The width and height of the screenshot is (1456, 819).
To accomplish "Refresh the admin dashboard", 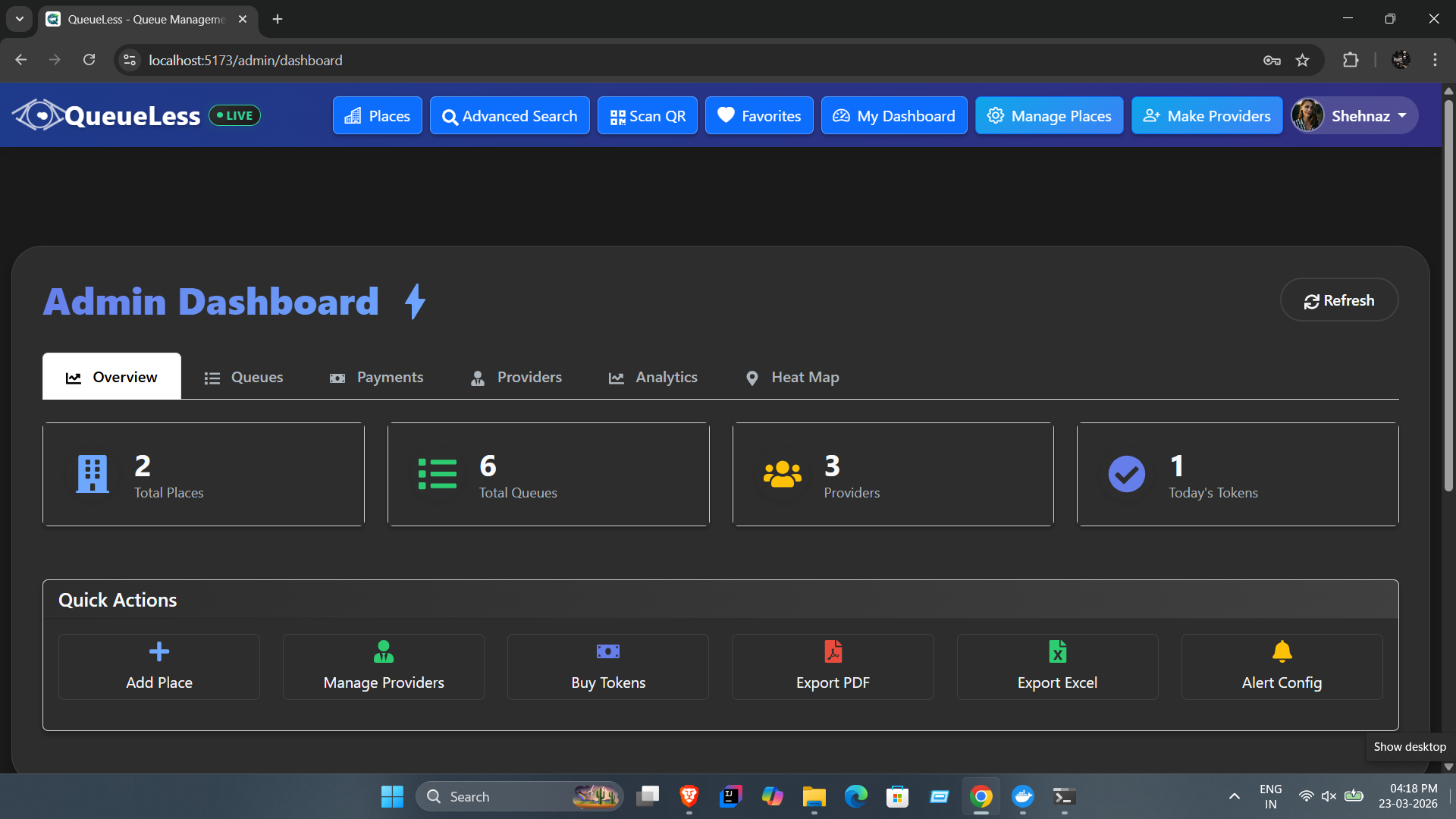I will [x=1339, y=300].
